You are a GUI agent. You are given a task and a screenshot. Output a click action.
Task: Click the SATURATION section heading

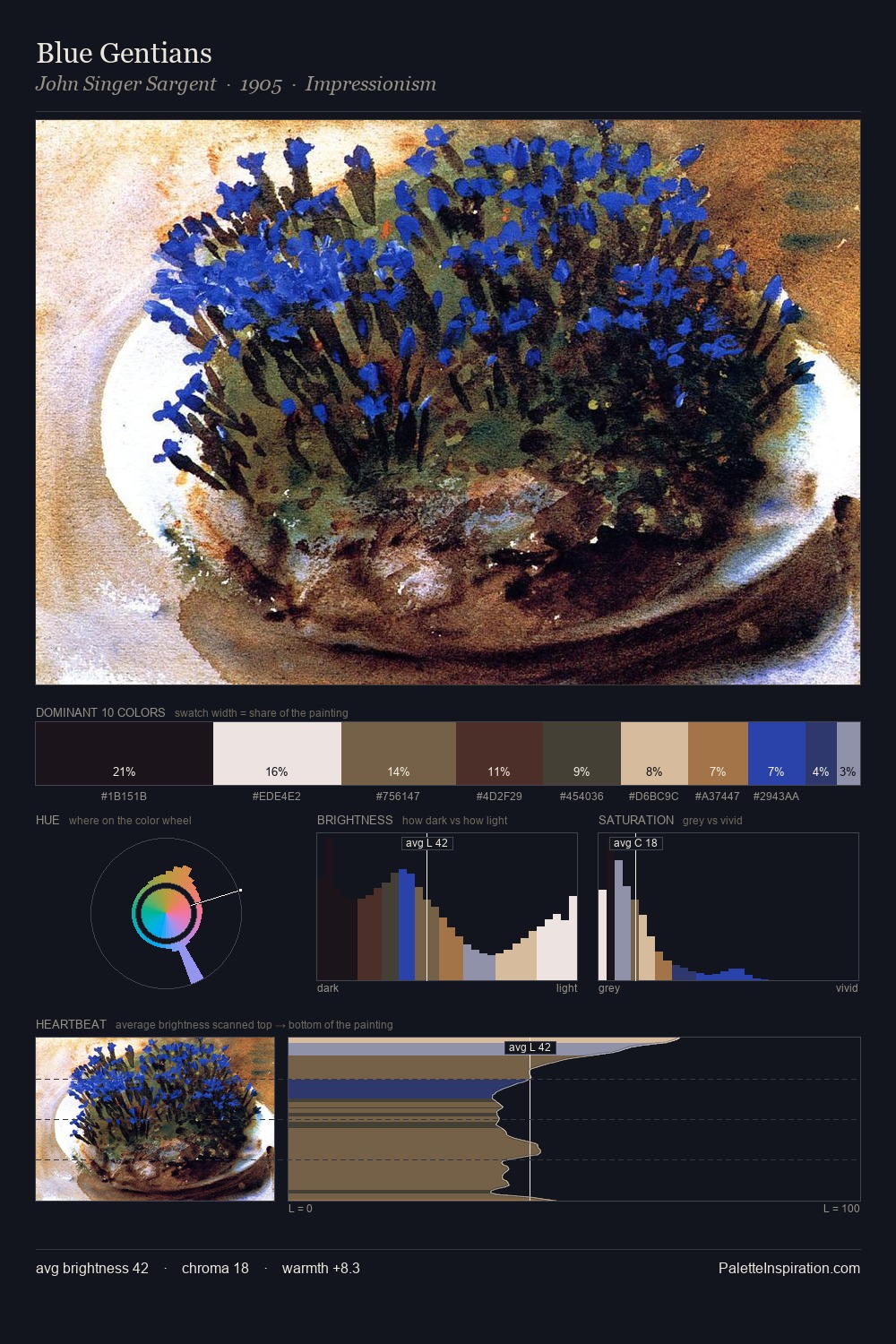tap(636, 820)
